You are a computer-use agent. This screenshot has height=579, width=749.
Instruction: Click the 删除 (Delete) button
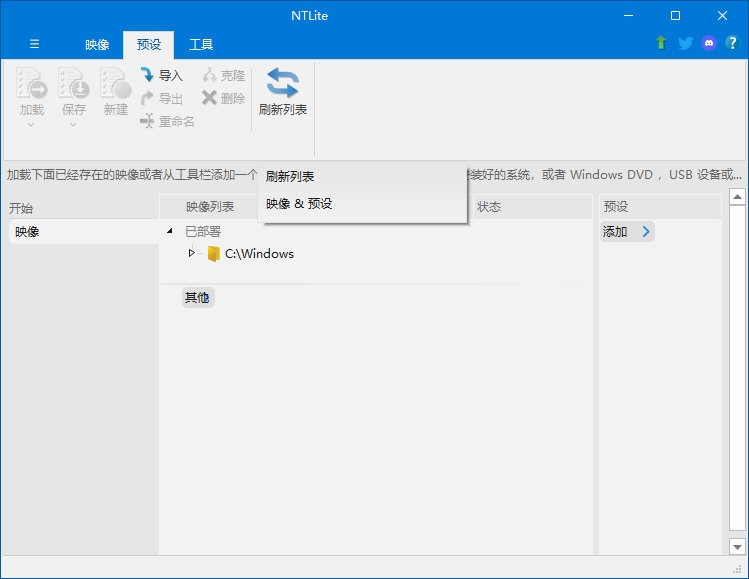(224, 98)
